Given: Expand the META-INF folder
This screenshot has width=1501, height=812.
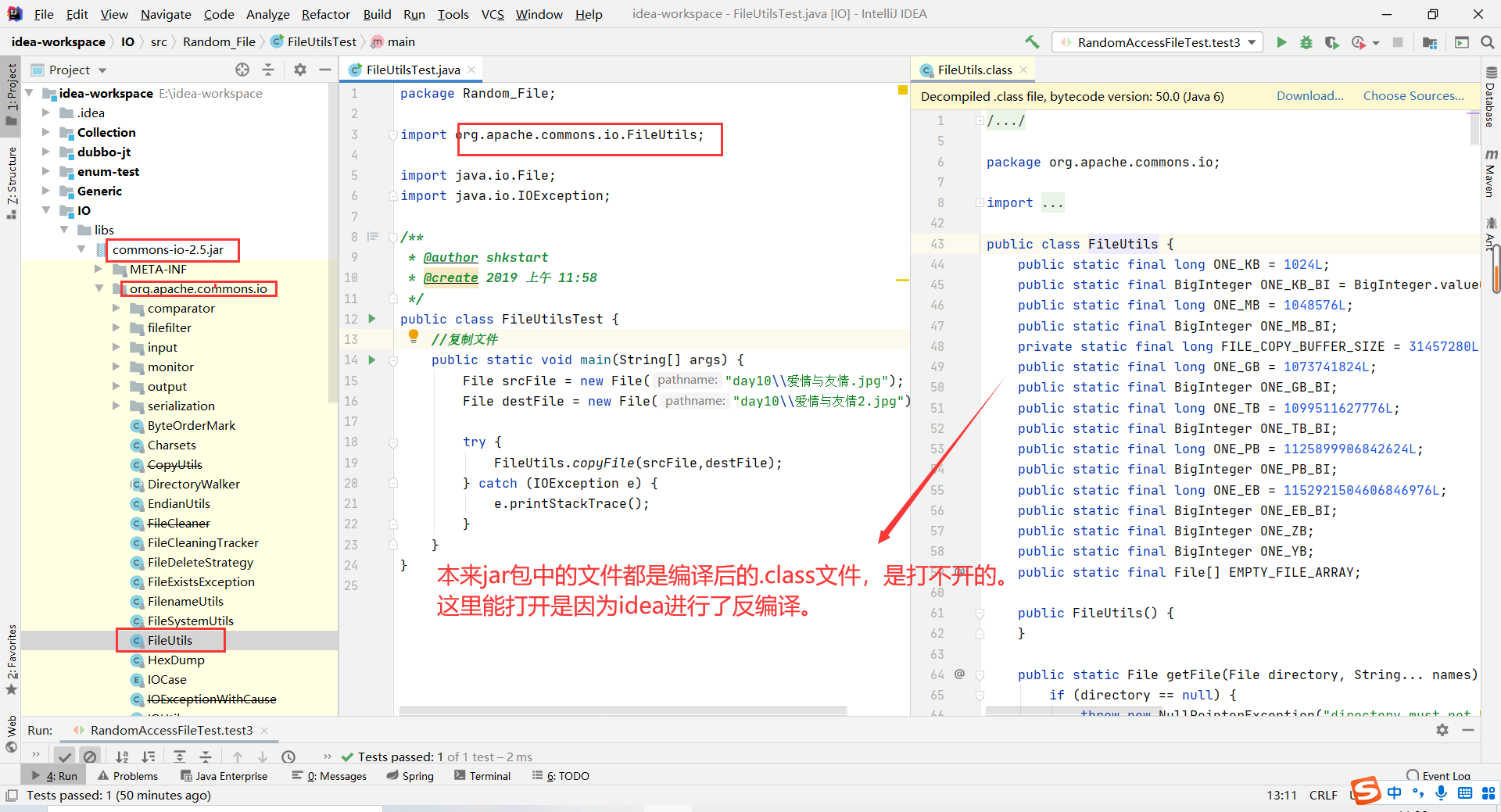Looking at the screenshot, I should click(x=99, y=269).
